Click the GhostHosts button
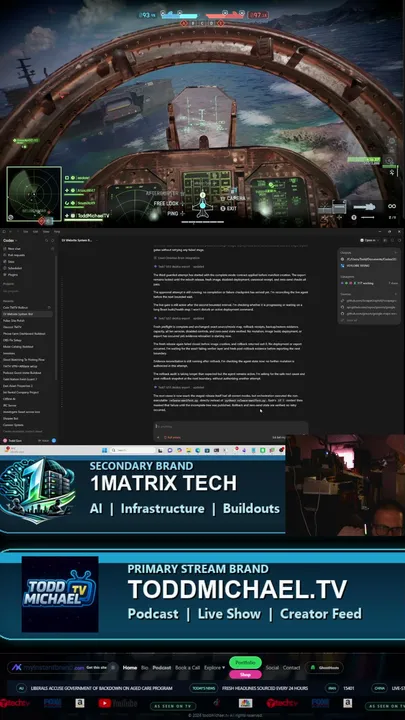The image size is (405, 720). 324,668
